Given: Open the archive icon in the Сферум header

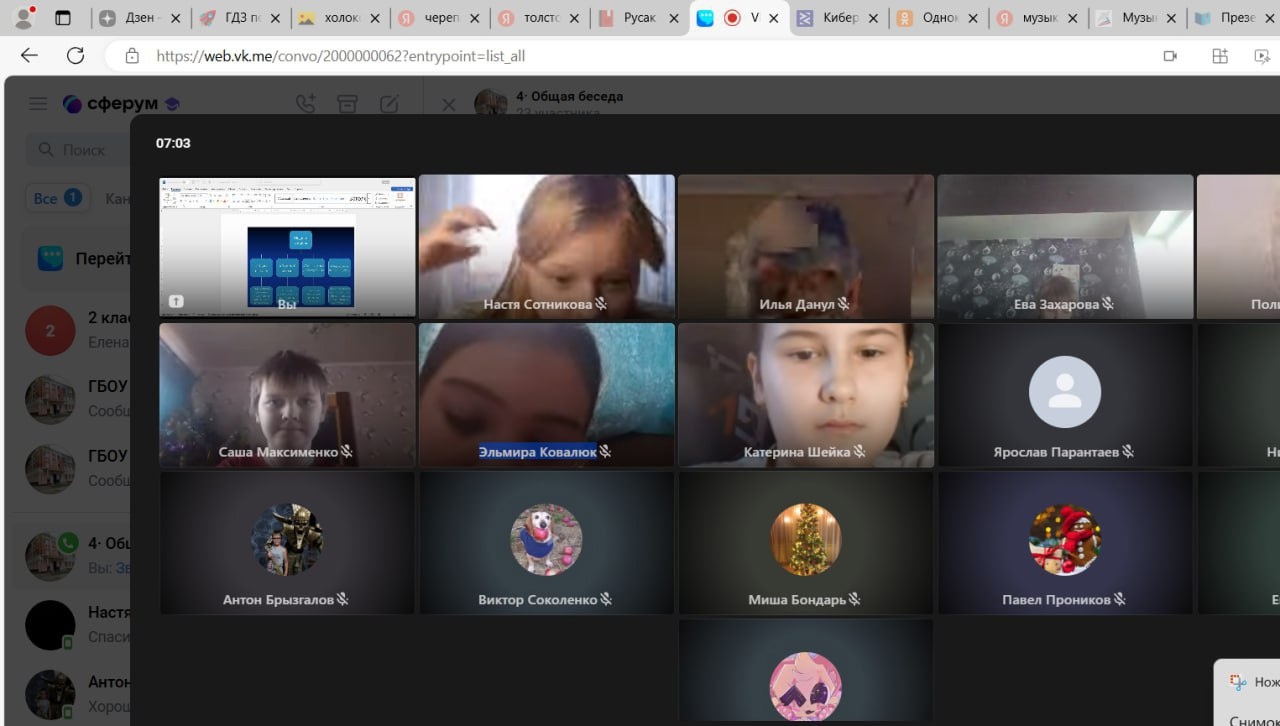Looking at the screenshot, I should 347,104.
